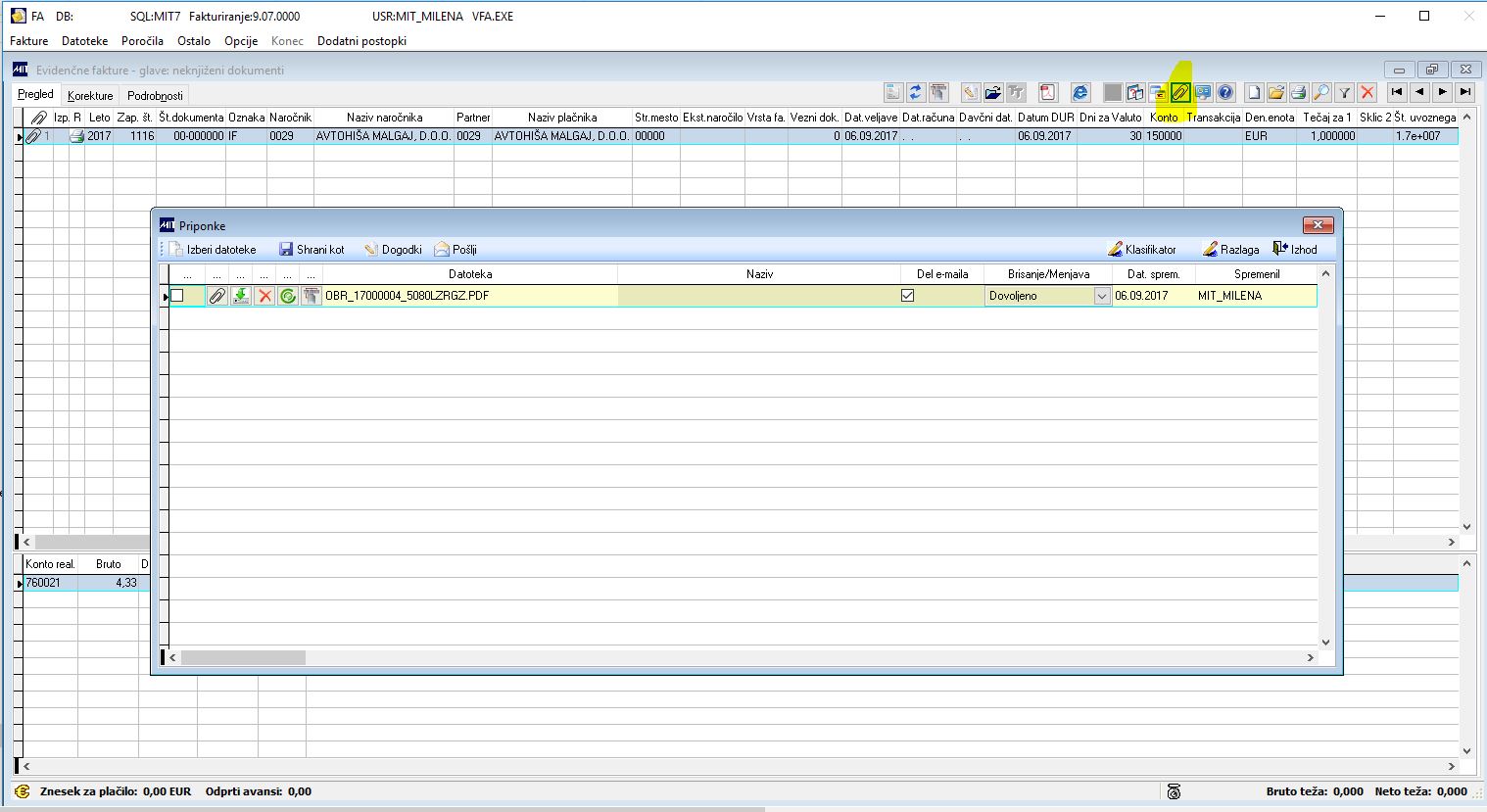The height and width of the screenshot is (812, 1487).
Task: Click the Pošlji button
Action: point(456,250)
